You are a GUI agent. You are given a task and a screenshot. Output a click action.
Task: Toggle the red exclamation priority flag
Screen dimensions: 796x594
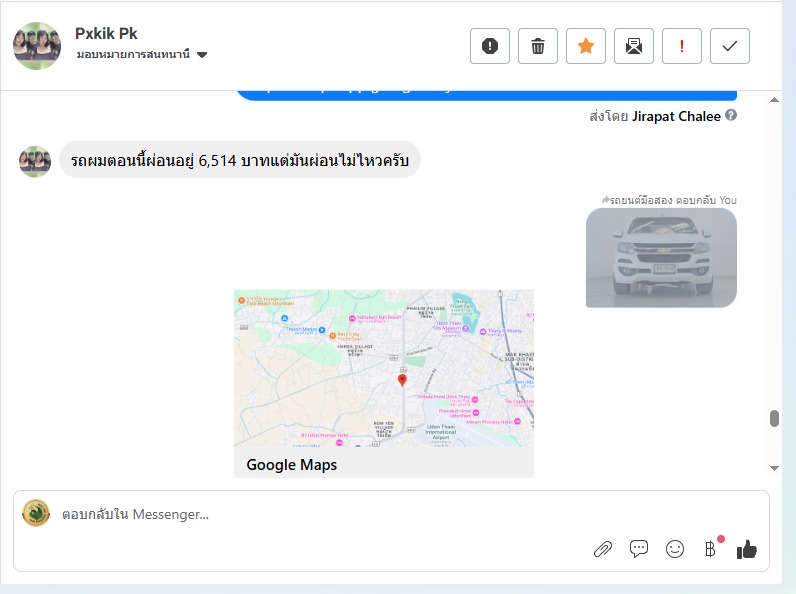coord(682,46)
